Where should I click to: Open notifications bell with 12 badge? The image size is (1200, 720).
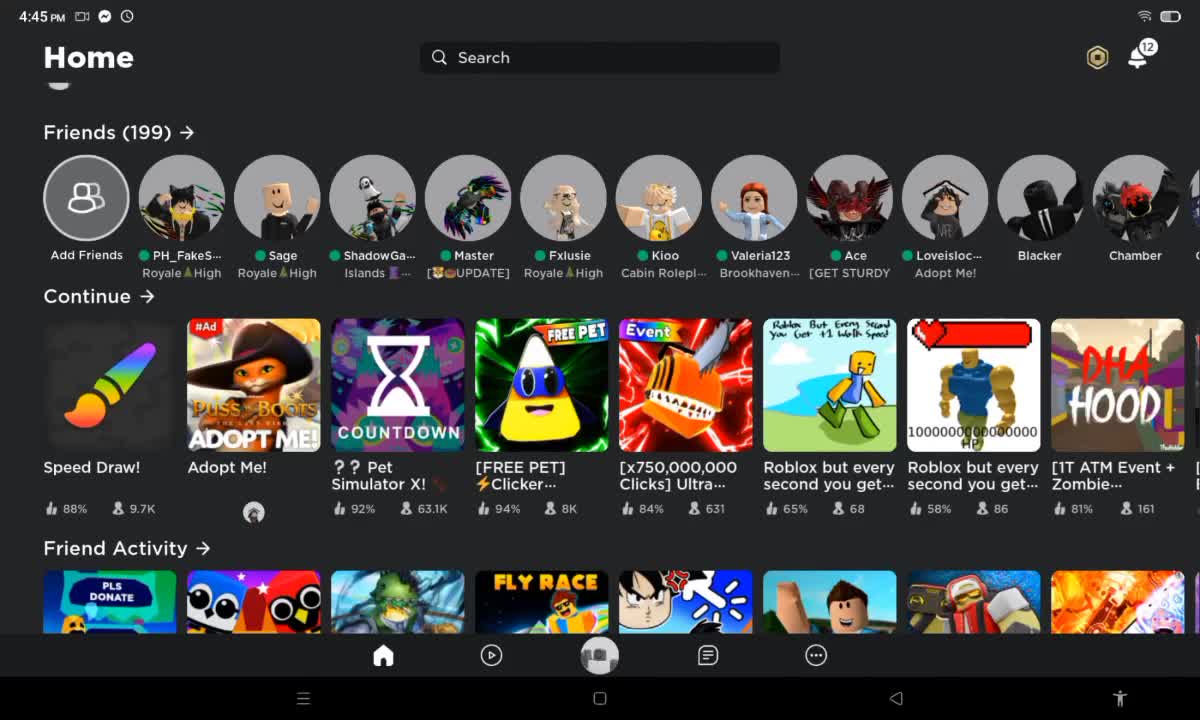[x=1140, y=55]
